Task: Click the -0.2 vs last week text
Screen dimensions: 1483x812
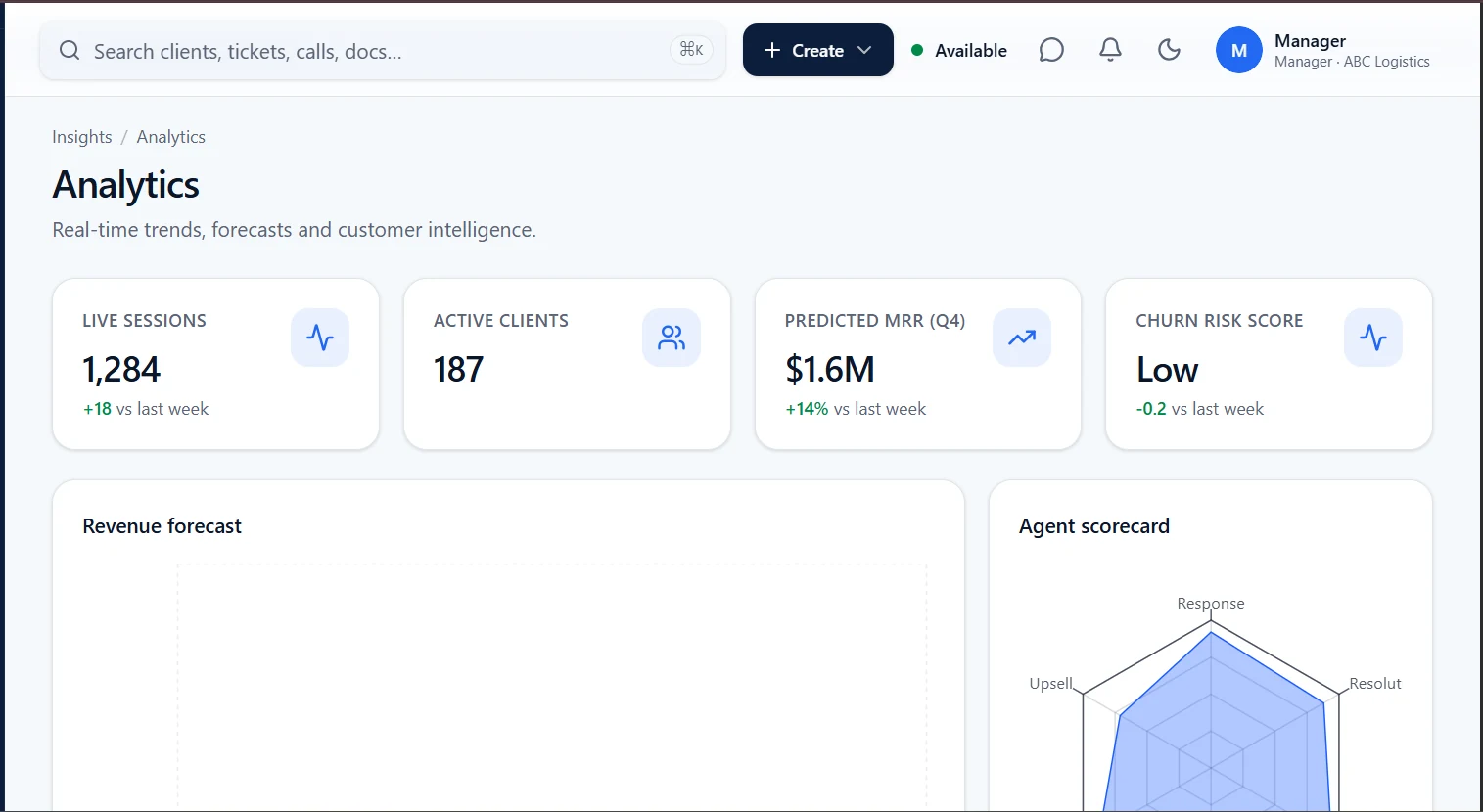Action: pos(1200,409)
